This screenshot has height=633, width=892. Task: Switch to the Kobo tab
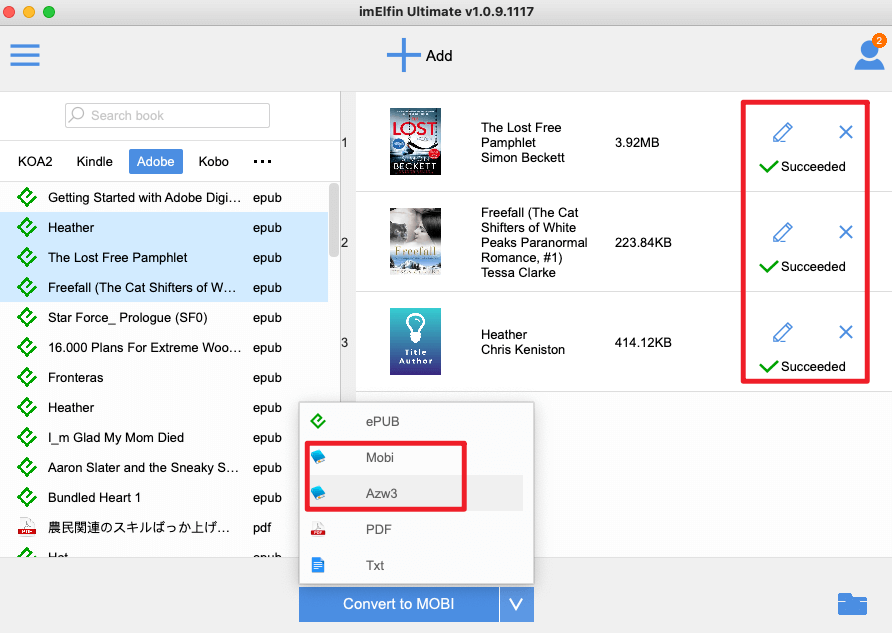(x=213, y=162)
